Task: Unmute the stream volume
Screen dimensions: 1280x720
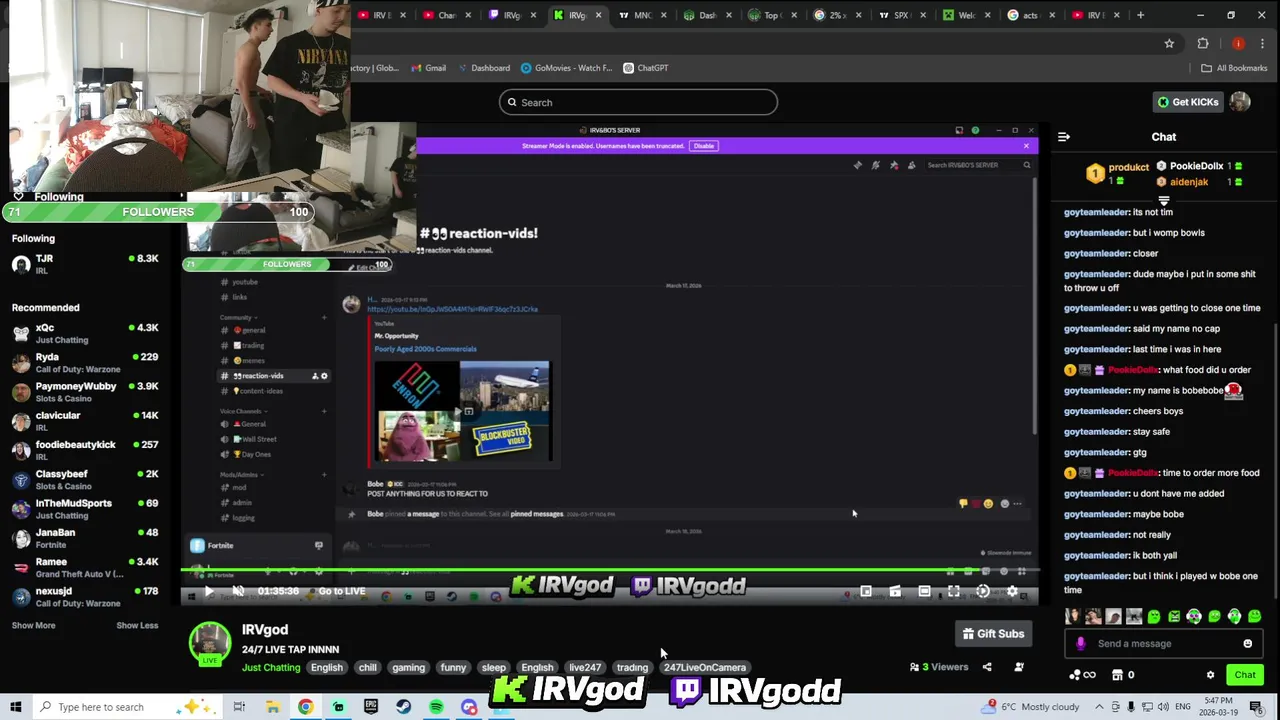Action: click(x=238, y=591)
